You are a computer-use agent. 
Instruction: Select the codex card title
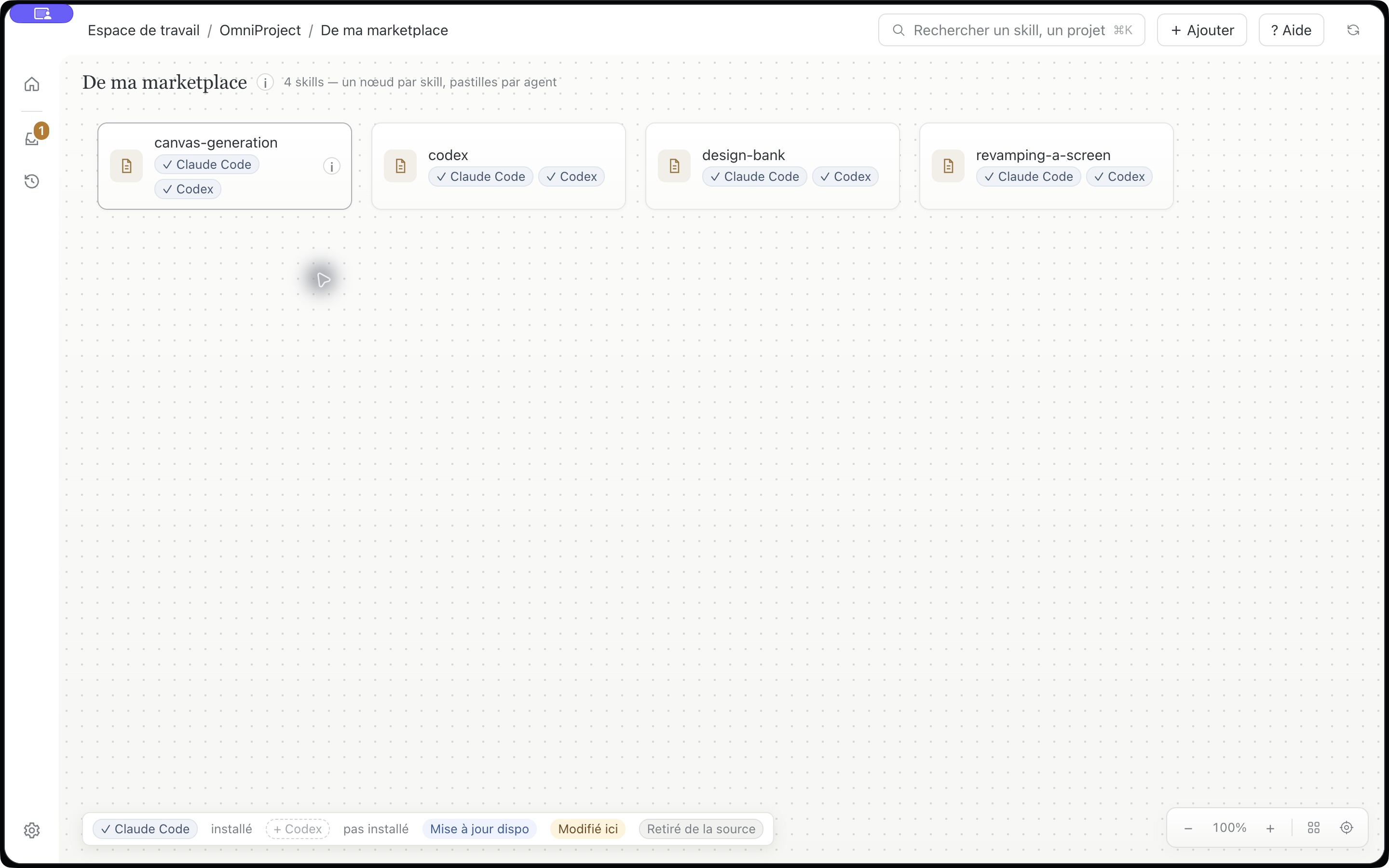[448, 155]
